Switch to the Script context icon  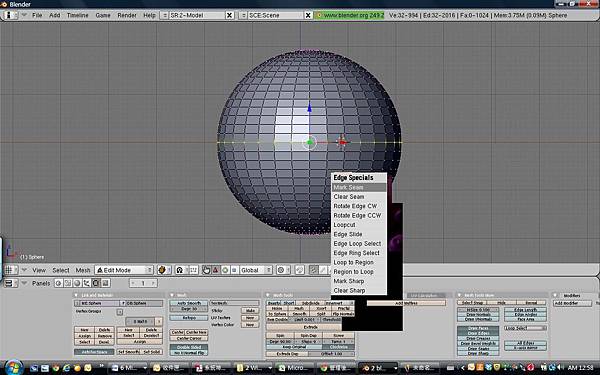coord(68,283)
